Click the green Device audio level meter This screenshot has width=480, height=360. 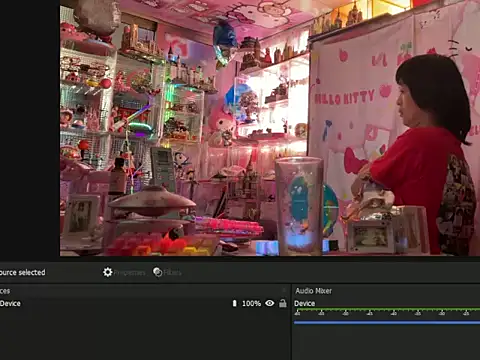coord(387,310)
